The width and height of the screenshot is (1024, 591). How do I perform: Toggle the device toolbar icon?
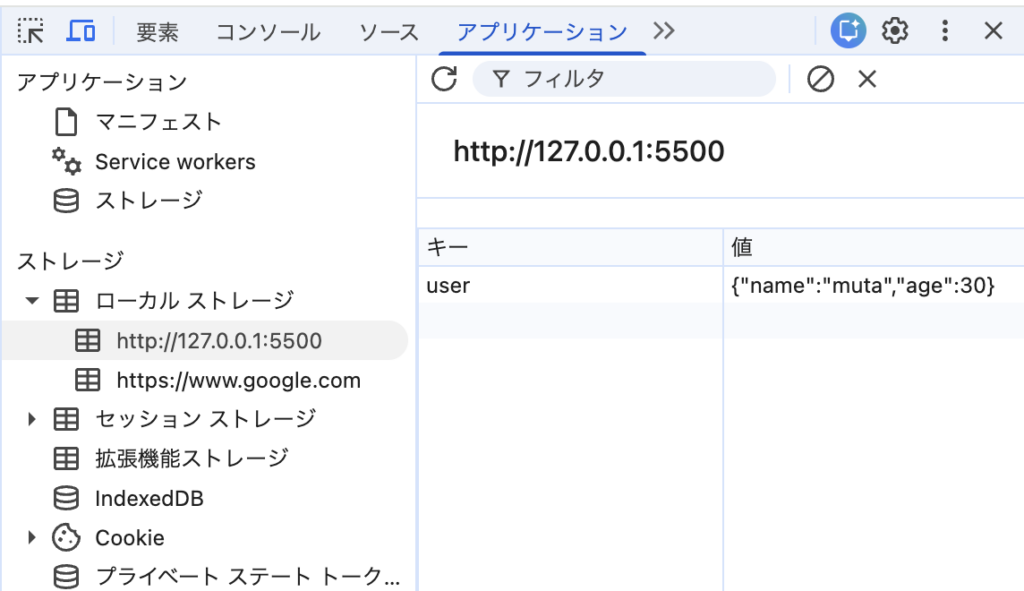[81, 31]
